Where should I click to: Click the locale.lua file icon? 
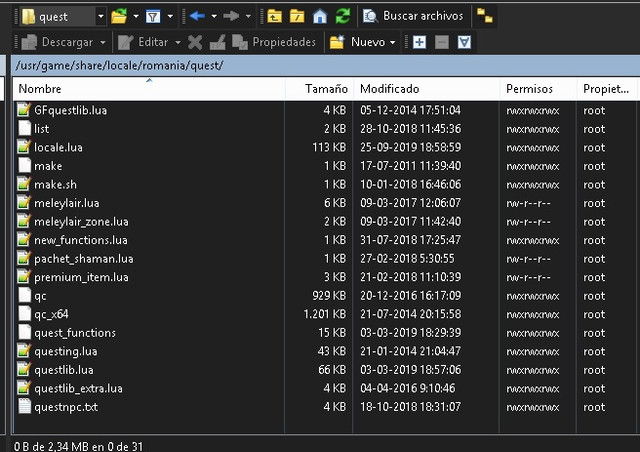tap(24, 147)
